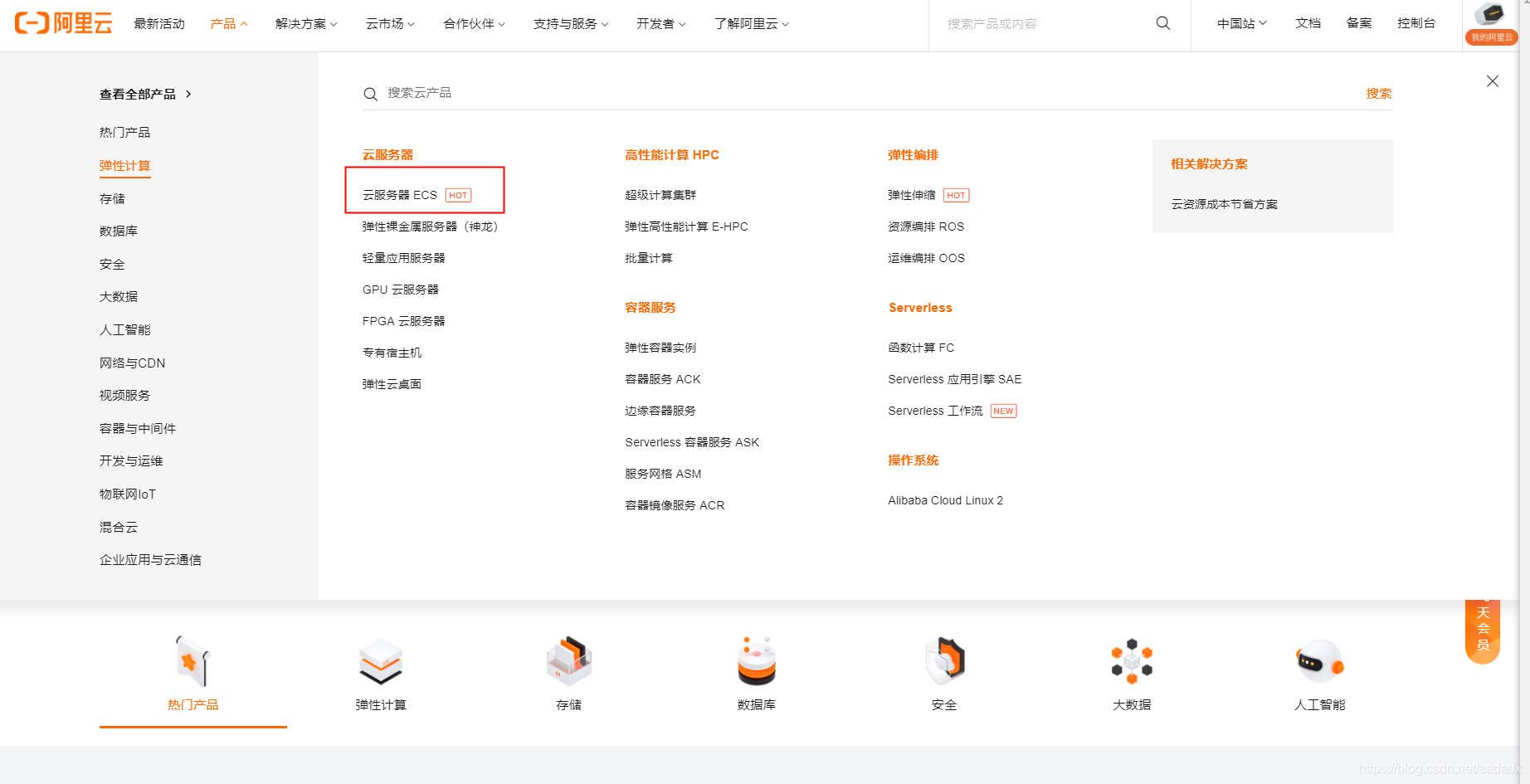
Task: Open Alibaba Cloud Linux 2 link
Action: pos(945,500)
